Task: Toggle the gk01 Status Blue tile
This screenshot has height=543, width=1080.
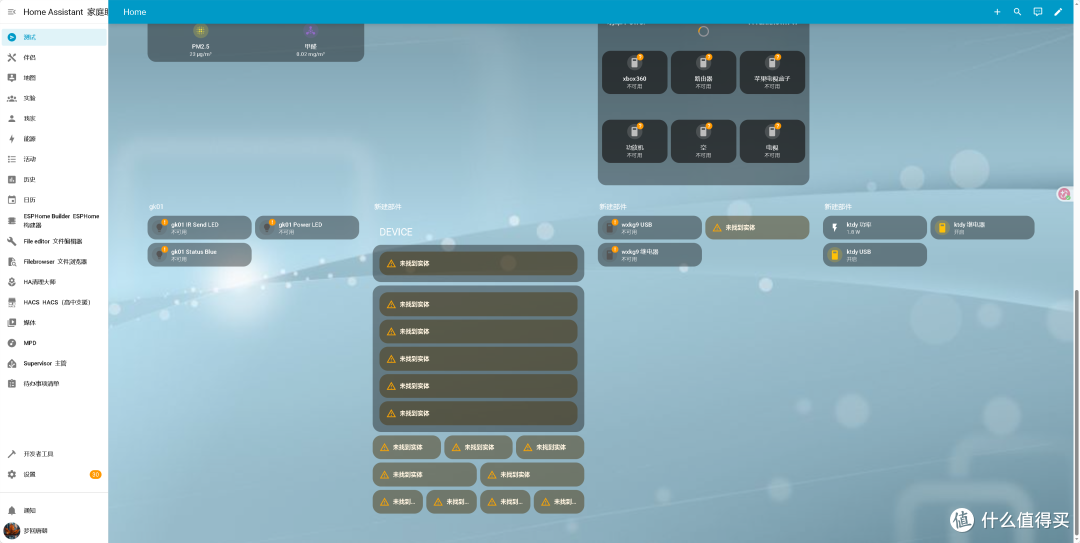Action: click(200, 255)
